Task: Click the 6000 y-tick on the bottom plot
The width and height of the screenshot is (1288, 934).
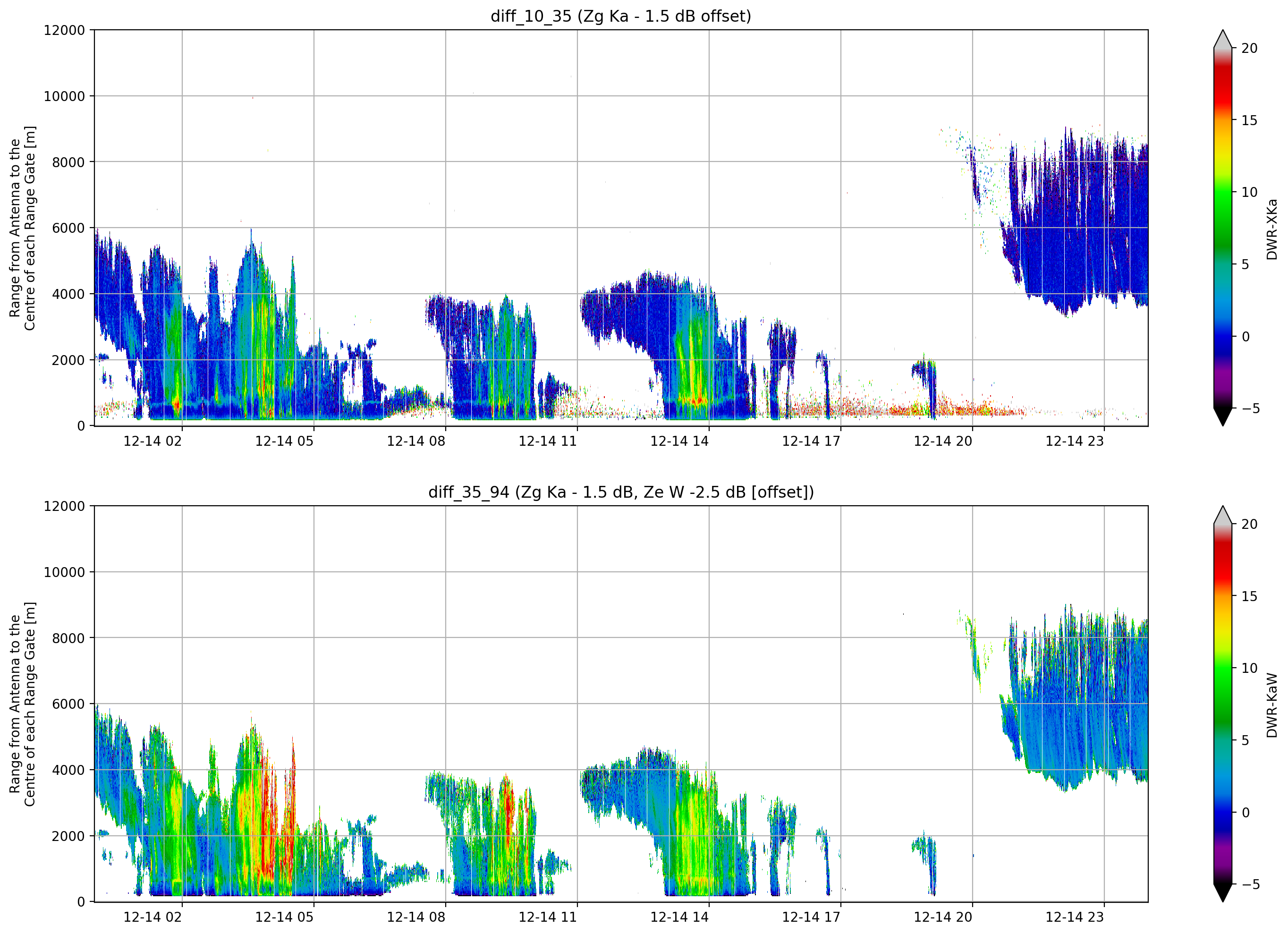Action: [x=68, y=704]
